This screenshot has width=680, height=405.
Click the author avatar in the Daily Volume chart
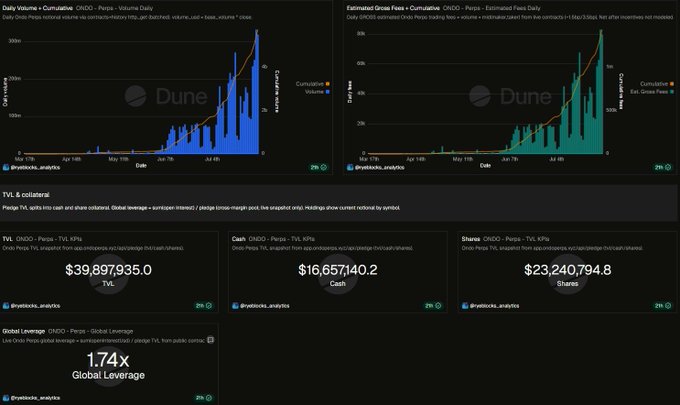coord(6,167)
